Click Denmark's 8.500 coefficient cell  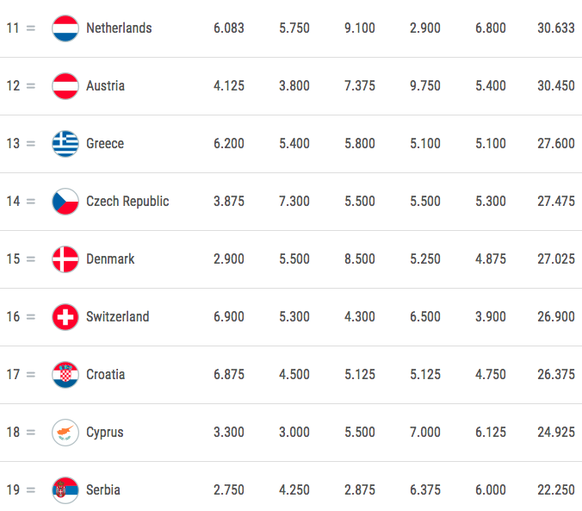pos(360,259)
